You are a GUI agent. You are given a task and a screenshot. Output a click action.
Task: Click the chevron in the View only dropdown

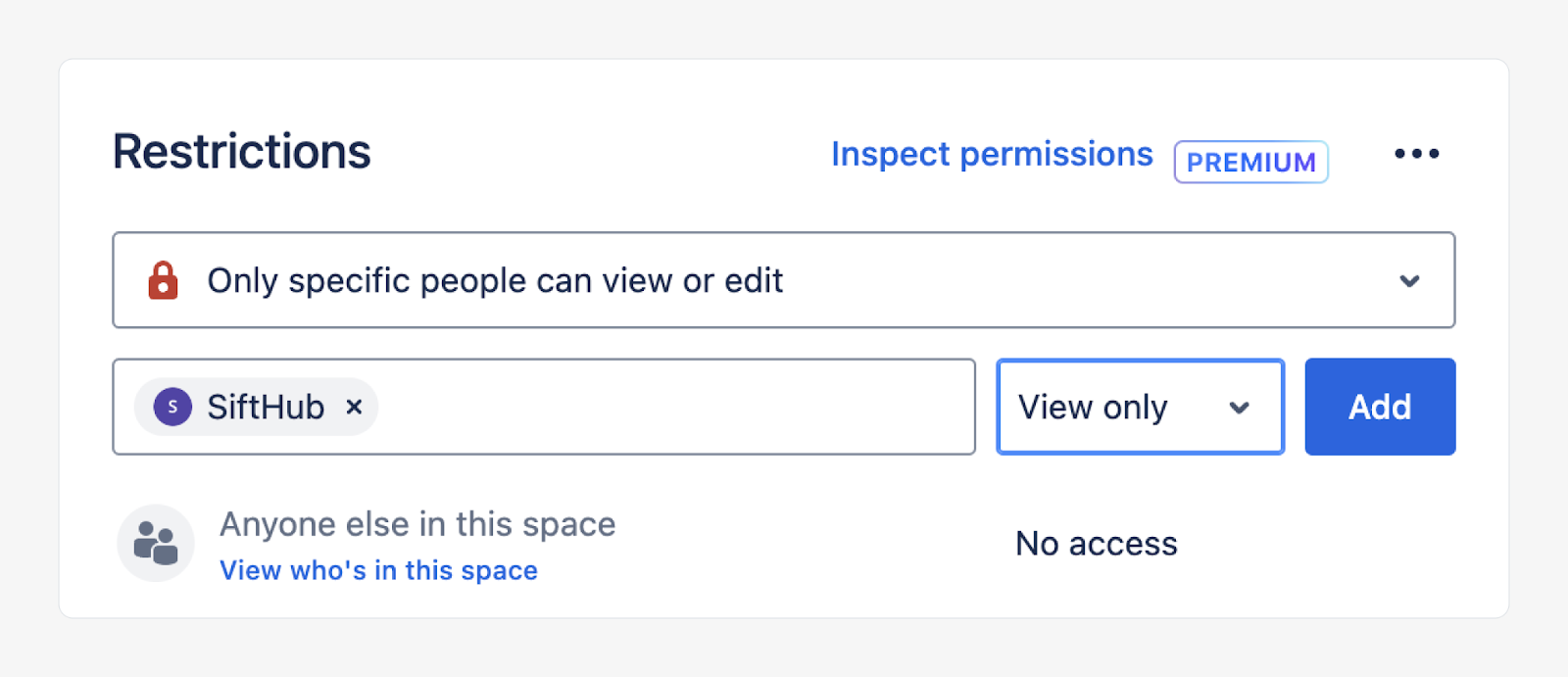(1239, 408)
